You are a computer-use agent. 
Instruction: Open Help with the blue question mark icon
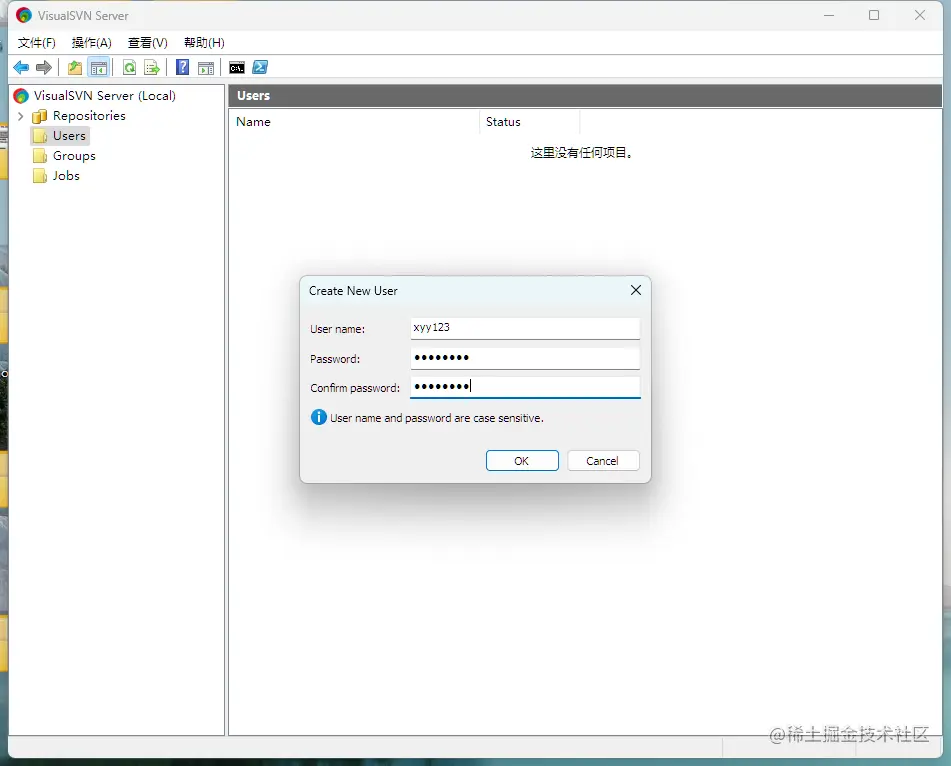183,67
